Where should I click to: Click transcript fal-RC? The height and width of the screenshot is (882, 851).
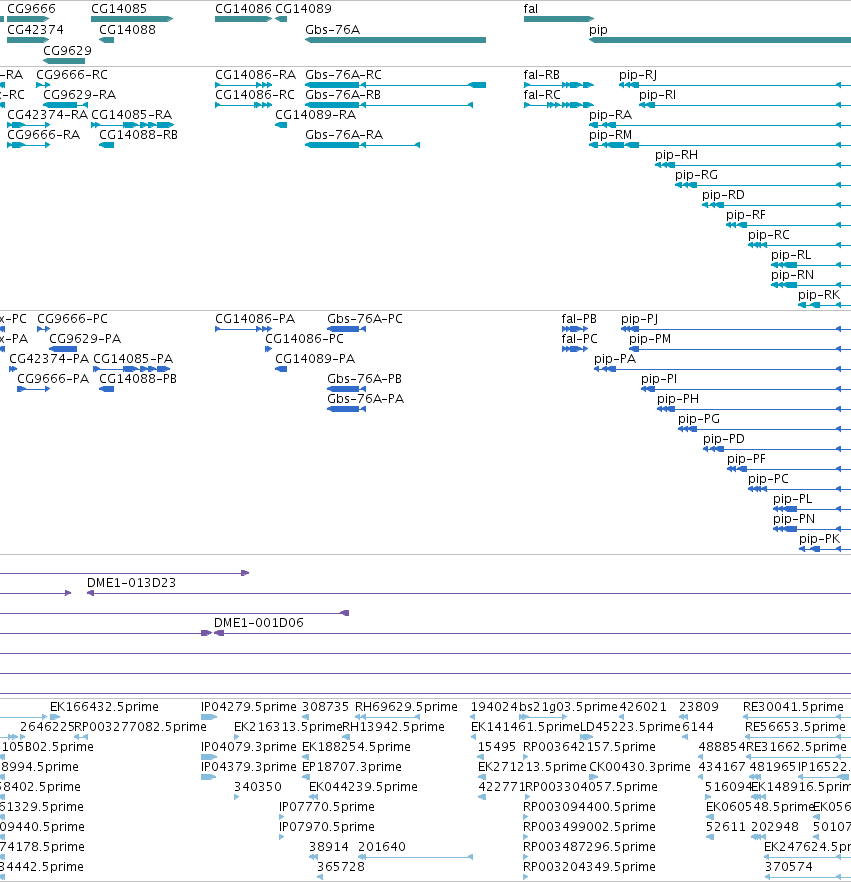pyautogui.click(x=542, y=94)
